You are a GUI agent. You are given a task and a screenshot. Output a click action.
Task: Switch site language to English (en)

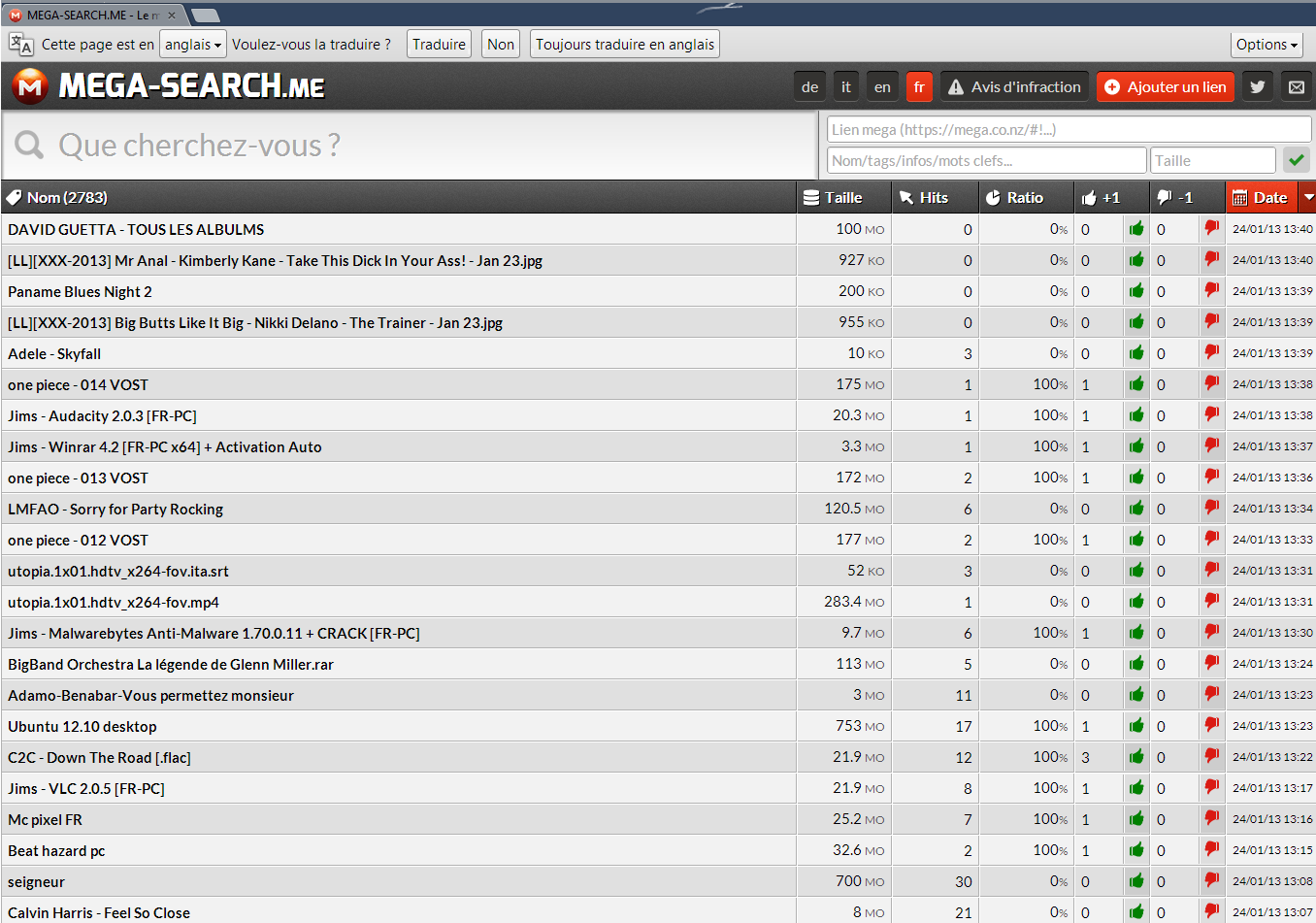882,86
